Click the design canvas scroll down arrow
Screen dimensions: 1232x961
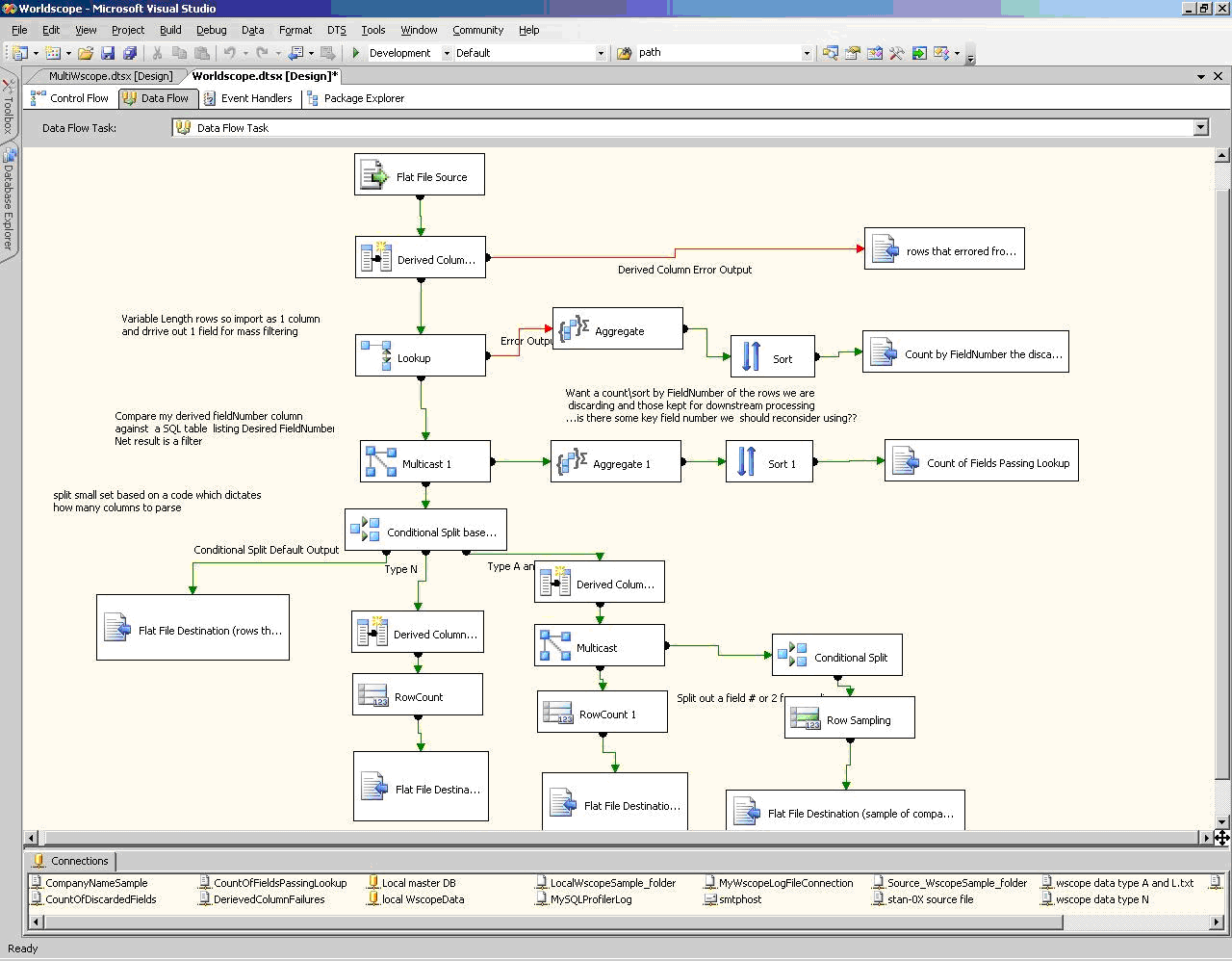[1222, 821]
